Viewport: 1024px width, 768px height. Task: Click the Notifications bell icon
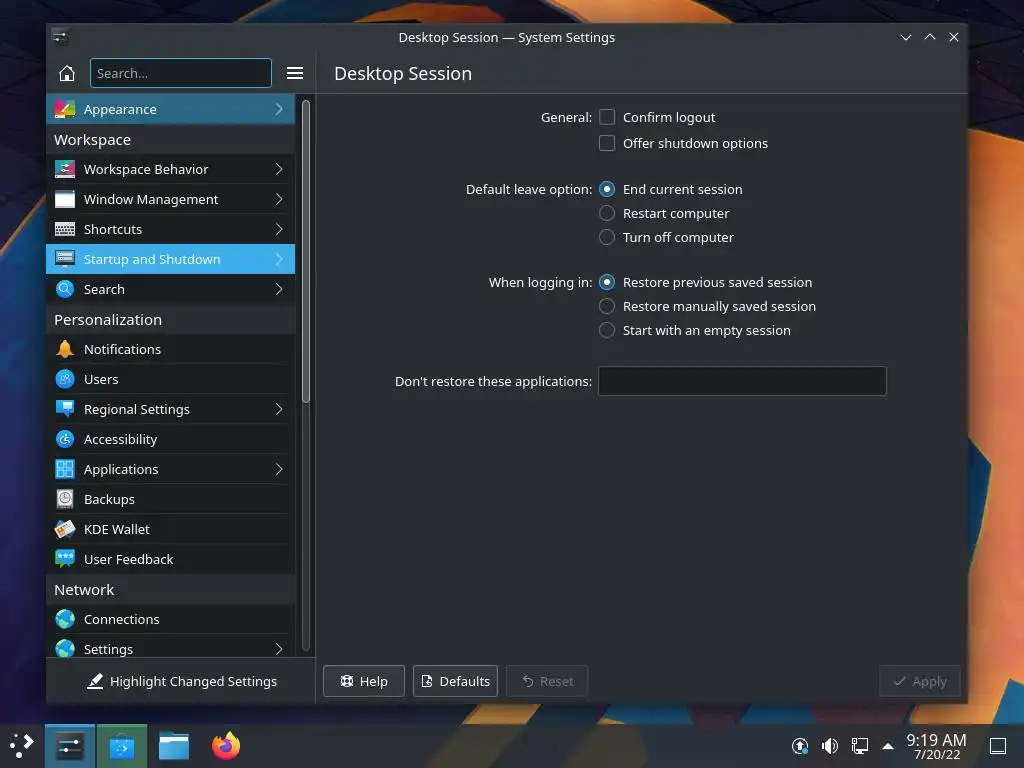[x=65, y=349]
